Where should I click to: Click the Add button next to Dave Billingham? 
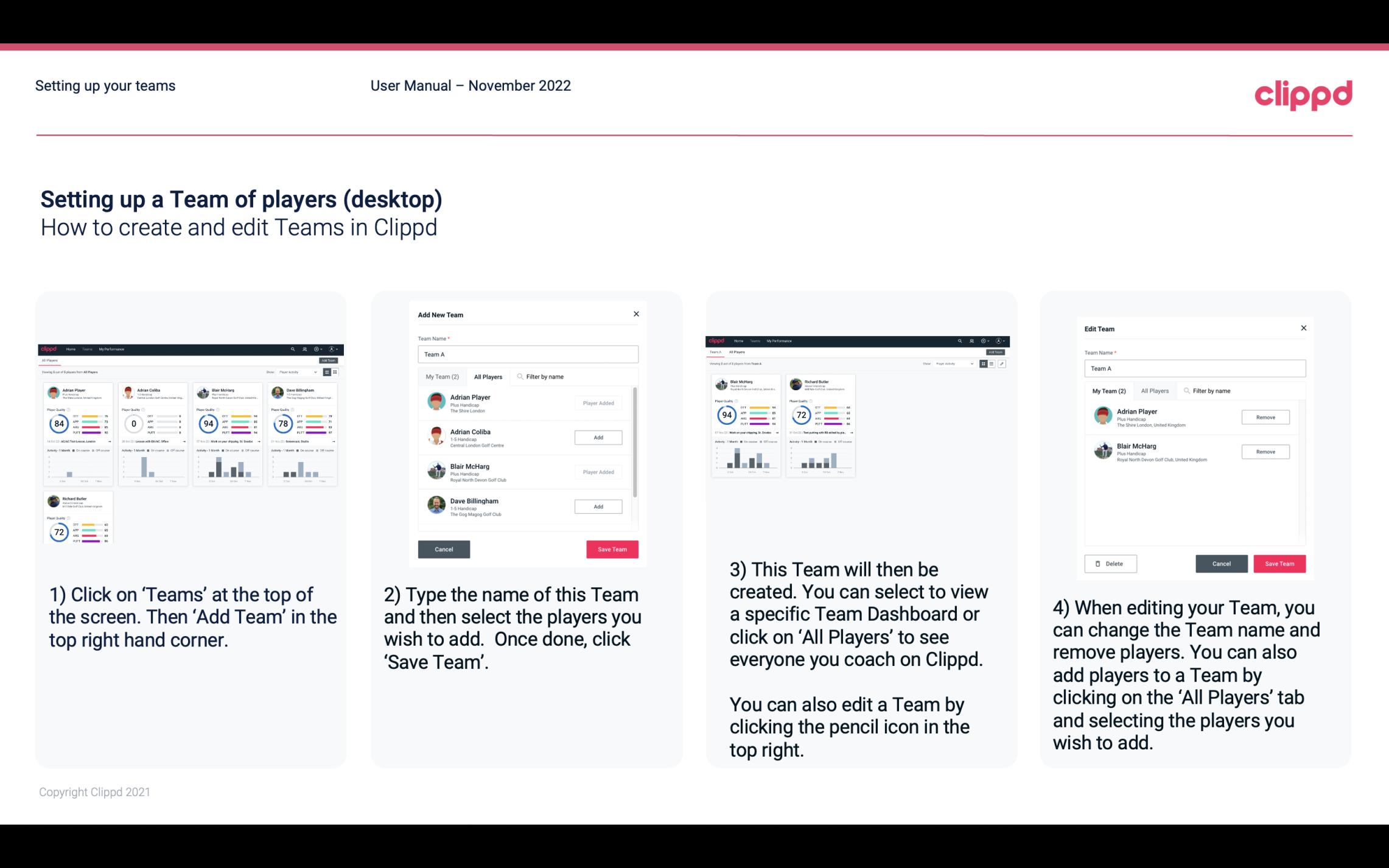point(598,506)
